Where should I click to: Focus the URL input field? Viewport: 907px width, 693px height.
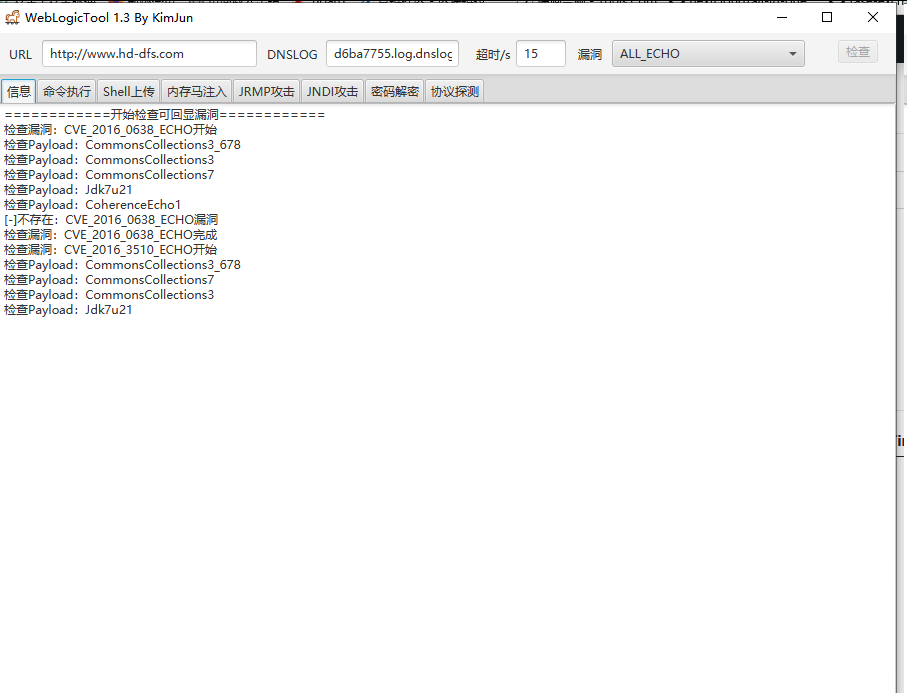coord(149,54)
